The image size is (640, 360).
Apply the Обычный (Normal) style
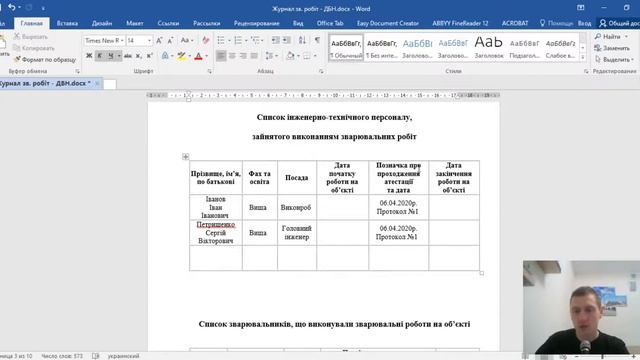[x=346, y=48]
